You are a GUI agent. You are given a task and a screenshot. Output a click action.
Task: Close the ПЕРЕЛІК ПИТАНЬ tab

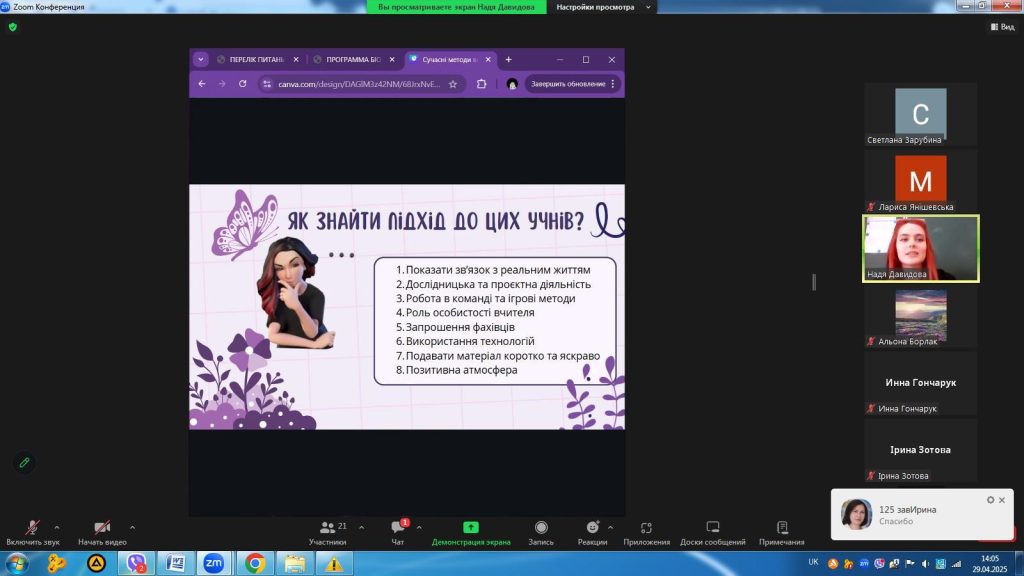click(x=296, y=59)
